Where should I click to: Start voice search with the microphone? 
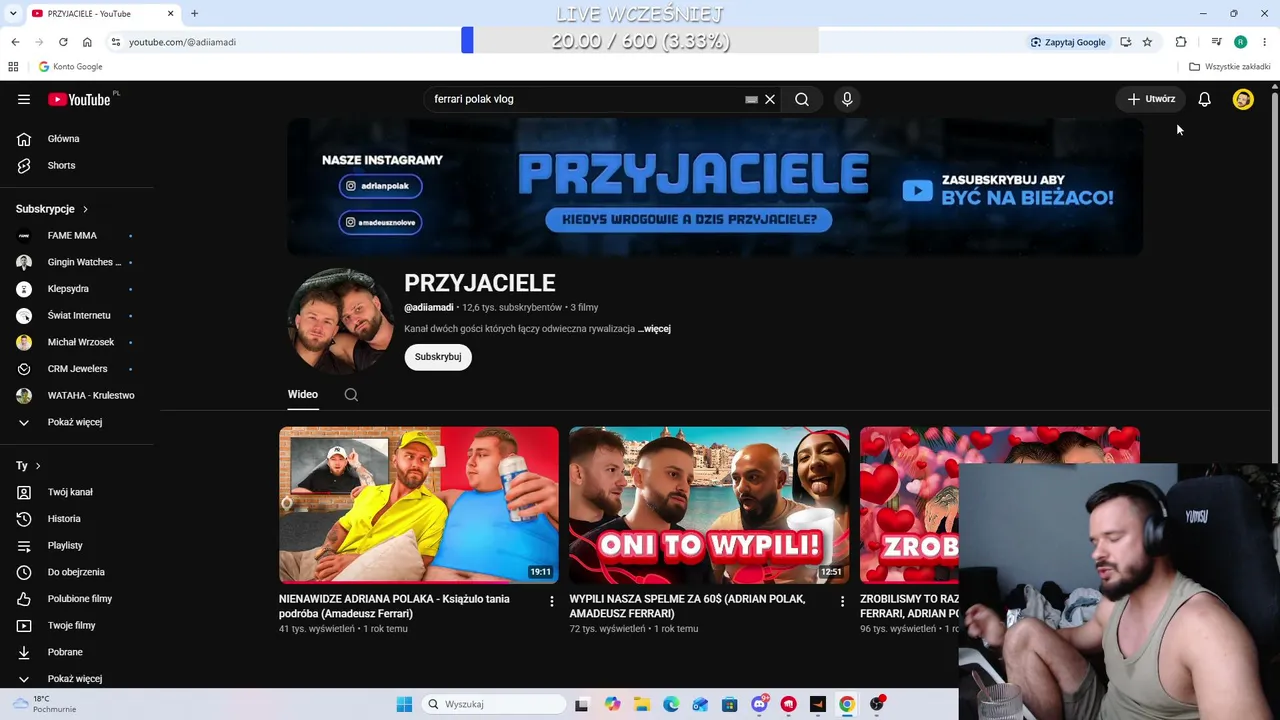click(x=847, y=99)
